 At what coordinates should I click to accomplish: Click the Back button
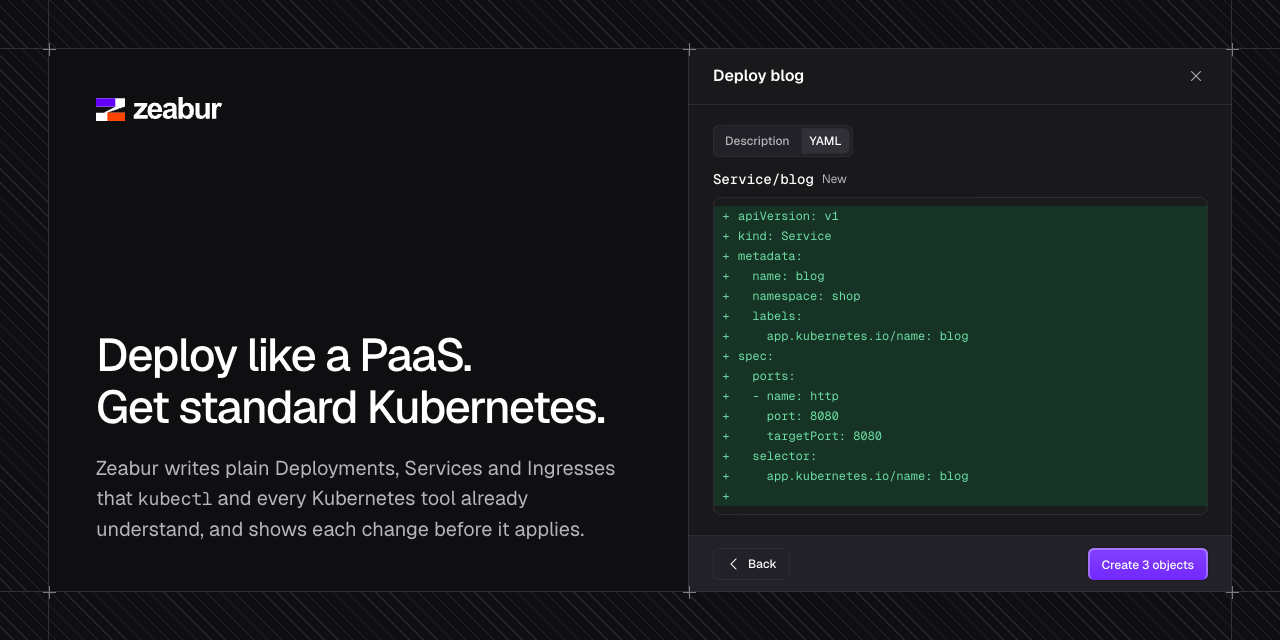tap(751, 564)
